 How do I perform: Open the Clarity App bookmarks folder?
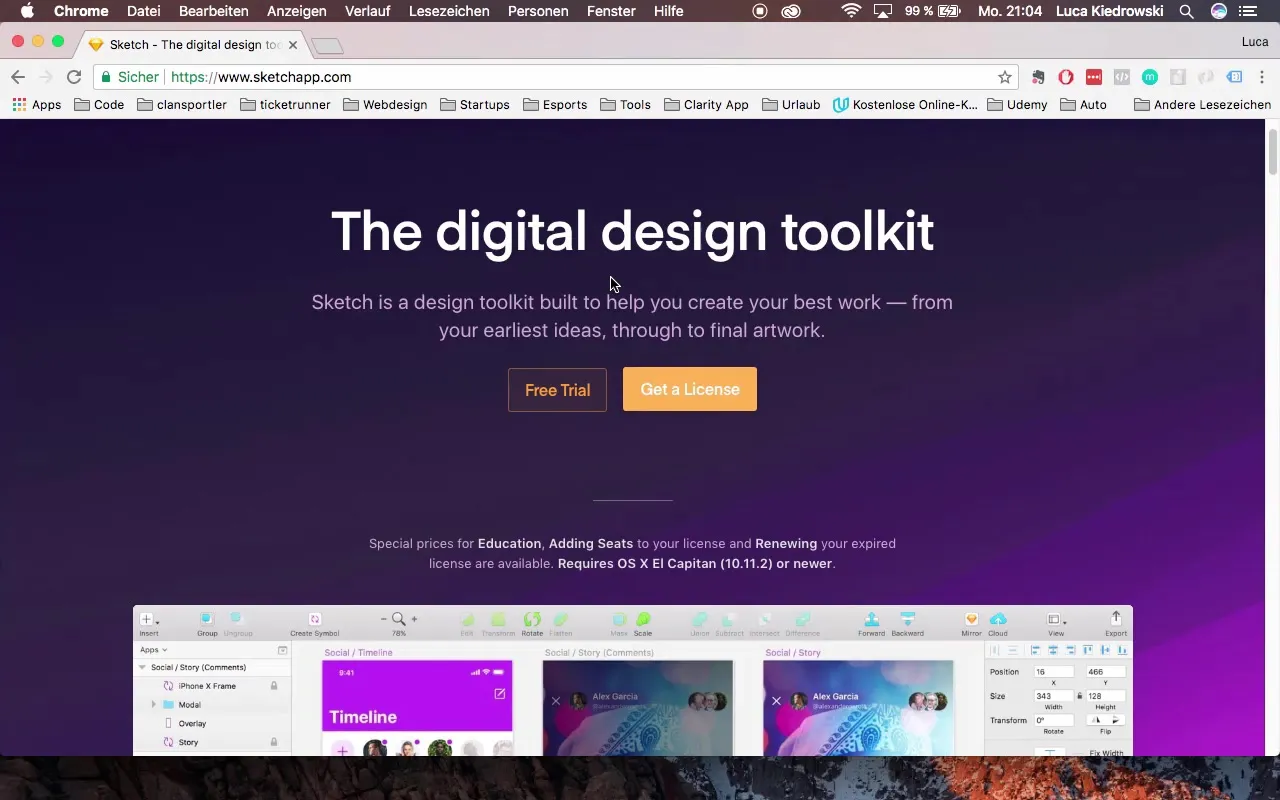[x=706, y=104]
